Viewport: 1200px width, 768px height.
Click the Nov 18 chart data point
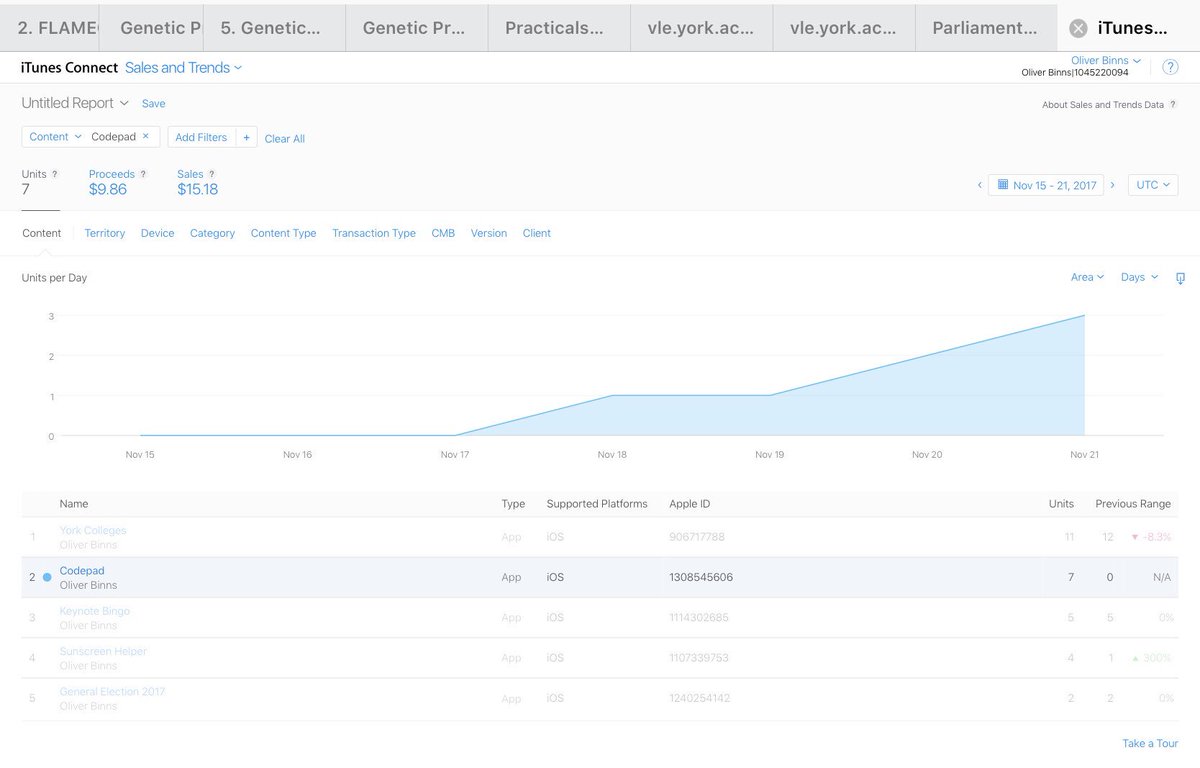(x=612, y=395)
